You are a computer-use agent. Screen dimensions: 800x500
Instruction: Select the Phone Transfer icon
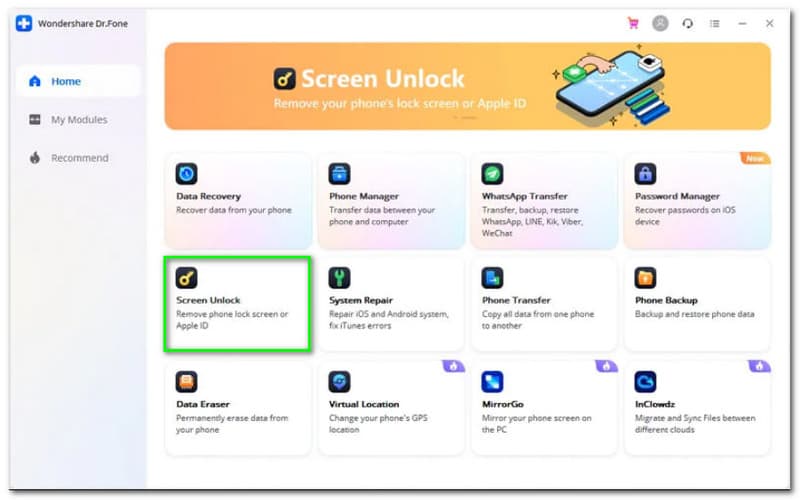click(492, 278)
